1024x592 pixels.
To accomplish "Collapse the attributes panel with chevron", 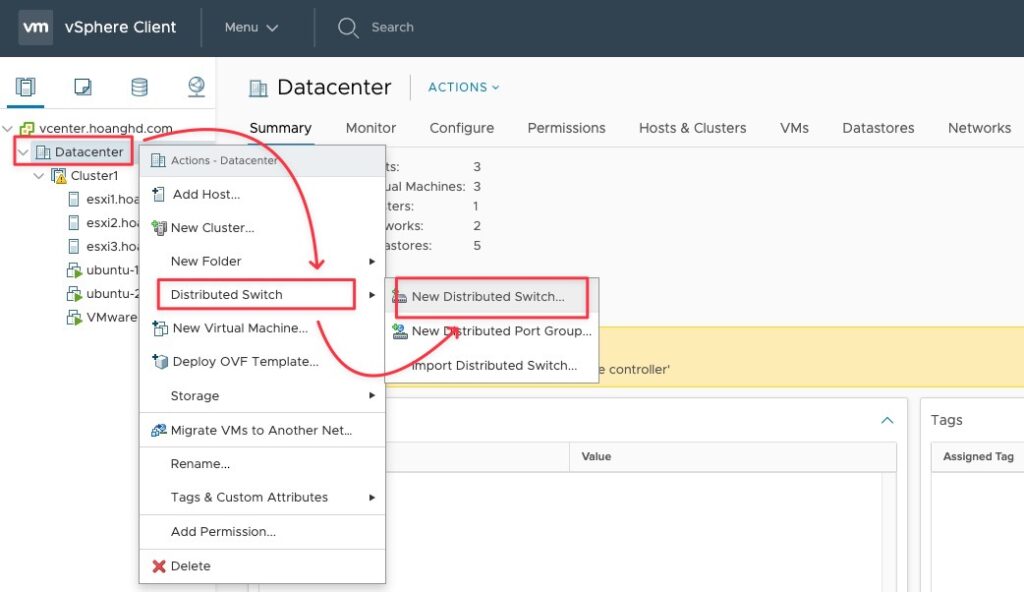I will coord(887,420).
